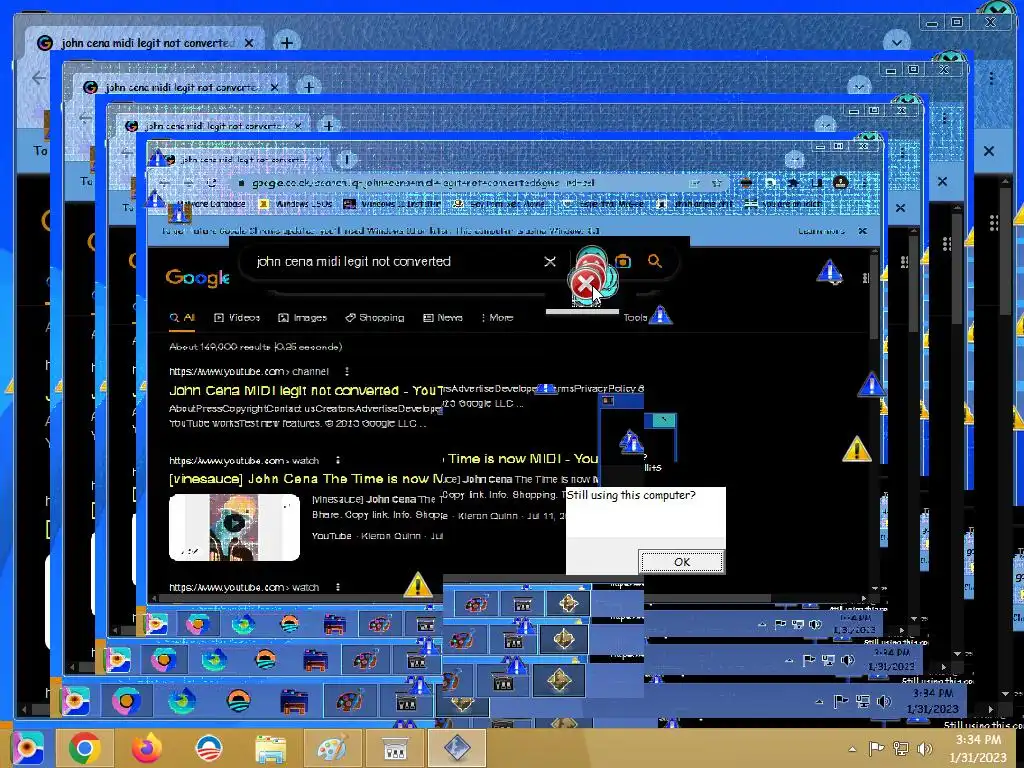Launch Google Chrome from the bottom taskbar
Screen dimensions: 1024x768
point(84,748)
